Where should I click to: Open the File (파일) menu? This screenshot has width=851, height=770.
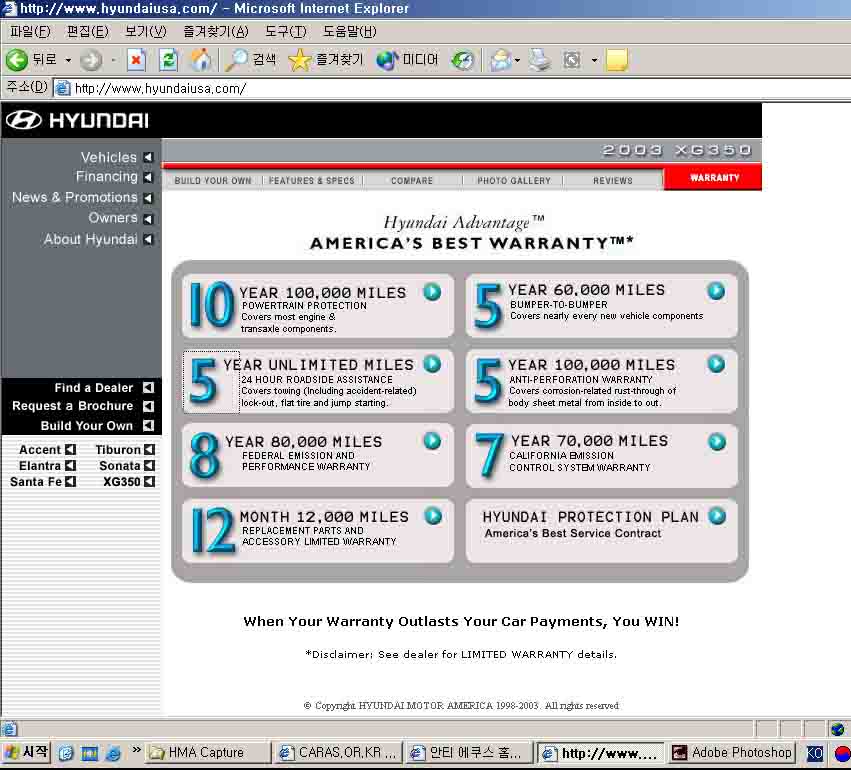click(x=30, y=31)
